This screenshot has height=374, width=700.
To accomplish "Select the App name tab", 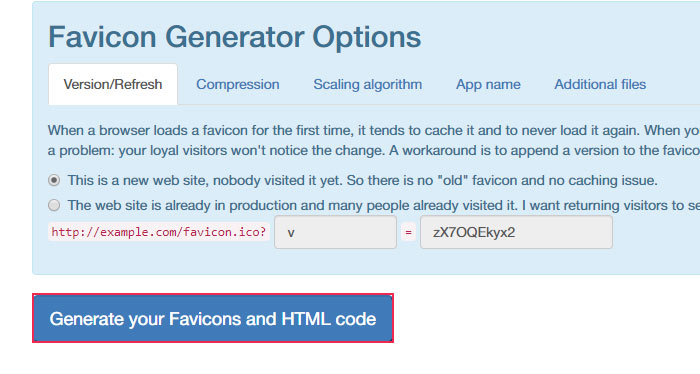I will tap(488, 84).
